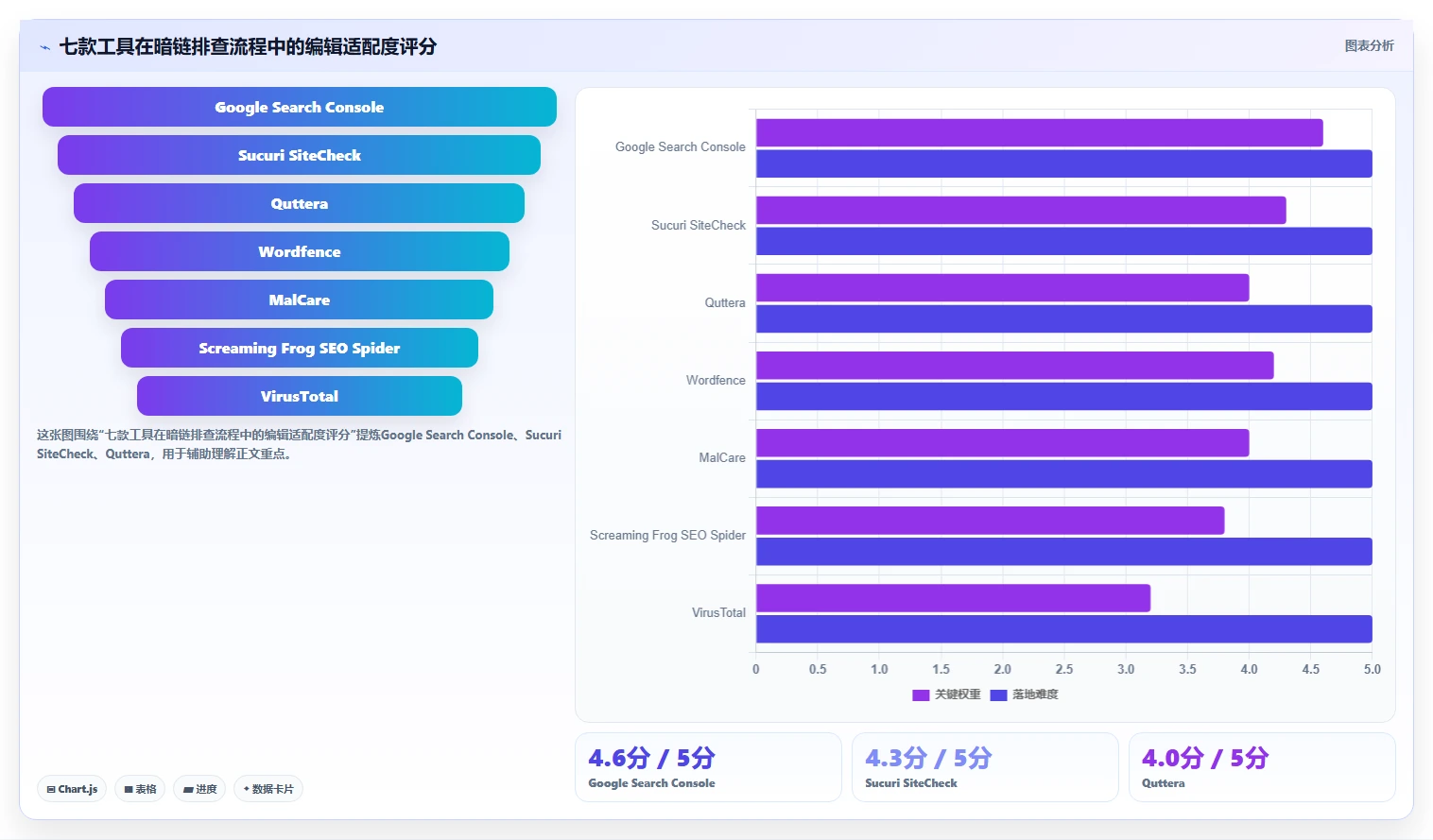Click the 数据卡片 tag chip
Viewport: 1433px width, 840px height.
(268, 789)
